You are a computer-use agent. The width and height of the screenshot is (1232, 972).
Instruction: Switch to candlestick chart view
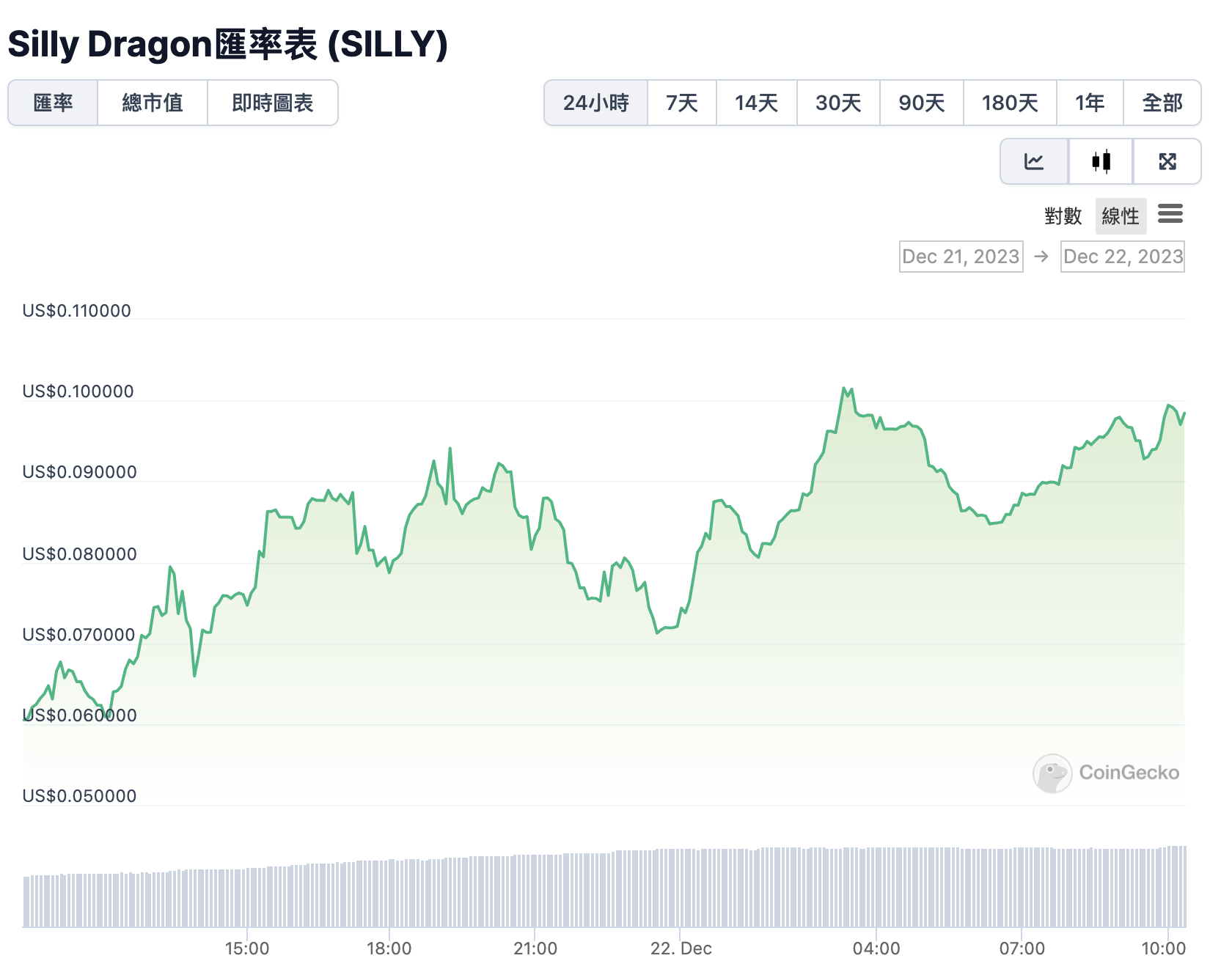pyautogui.click(x=1101, y=162)
